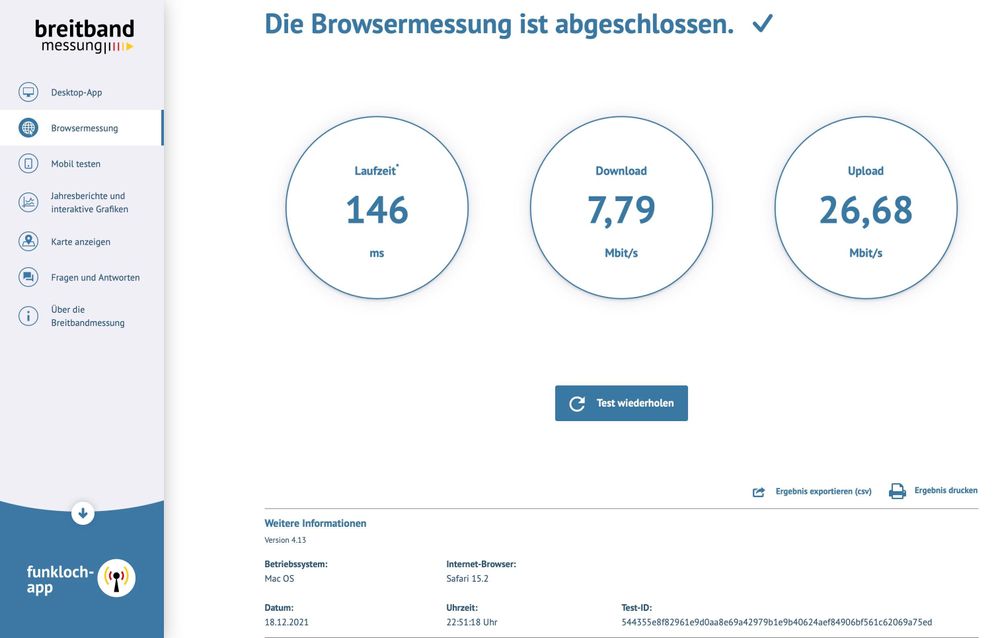This screenshot has width=998, height=638.
Task: Click the Download 7,79 Mbit/s circle
Action: [x=622, y=207]
